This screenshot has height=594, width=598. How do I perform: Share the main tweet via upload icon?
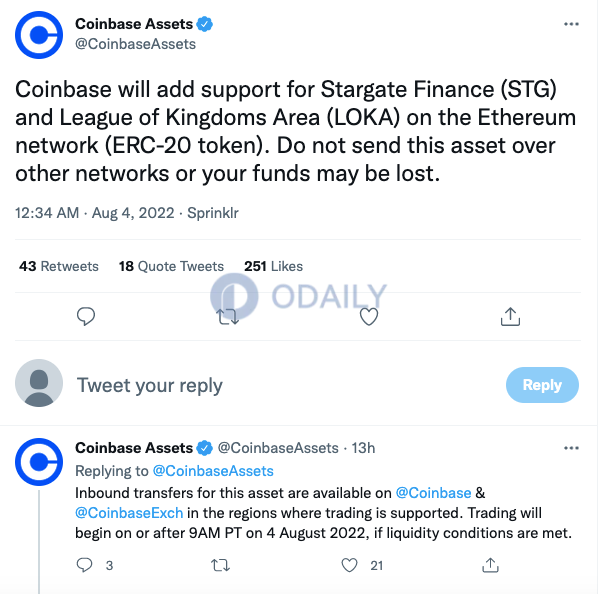click(x=510, y=316)
